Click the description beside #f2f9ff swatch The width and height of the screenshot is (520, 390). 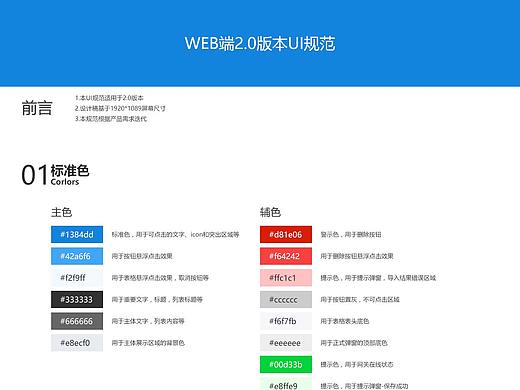(160, 278)
